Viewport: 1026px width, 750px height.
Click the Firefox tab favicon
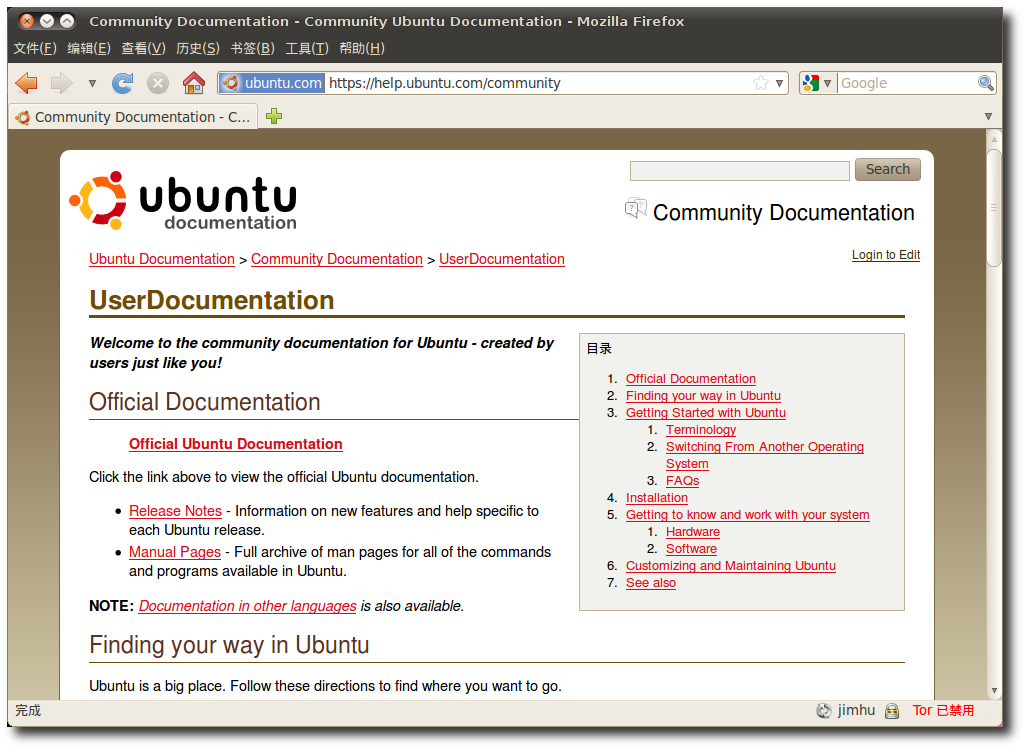click(x=23, y=118)
